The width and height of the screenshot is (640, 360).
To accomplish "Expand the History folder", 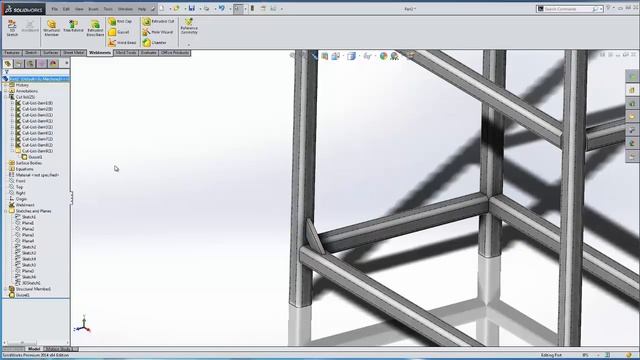I will pyautogui.click(x=6, y=85).
